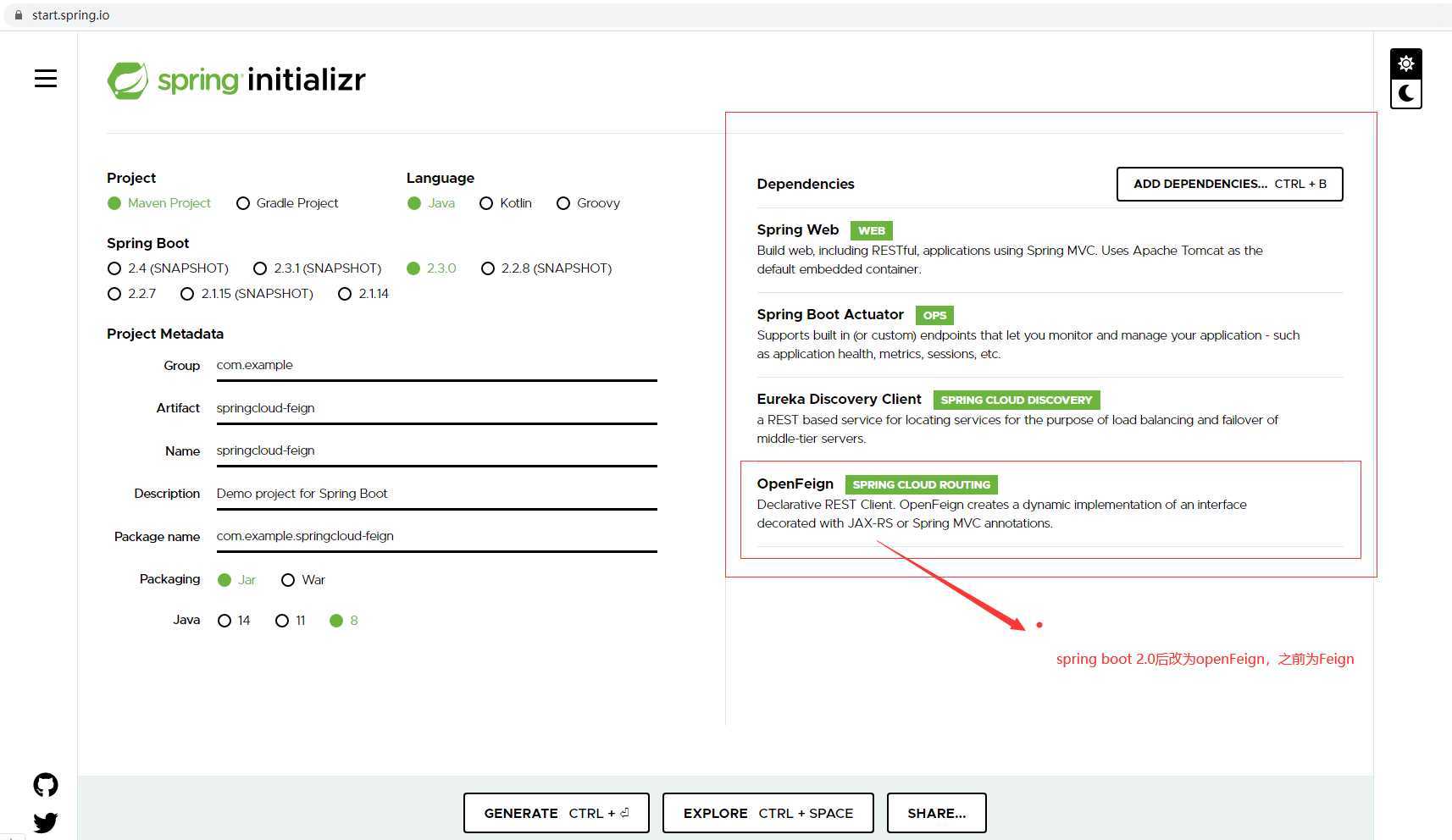1452x840 pixels.
Task: Switch to dark theme moon icon
Action: 1405,93
